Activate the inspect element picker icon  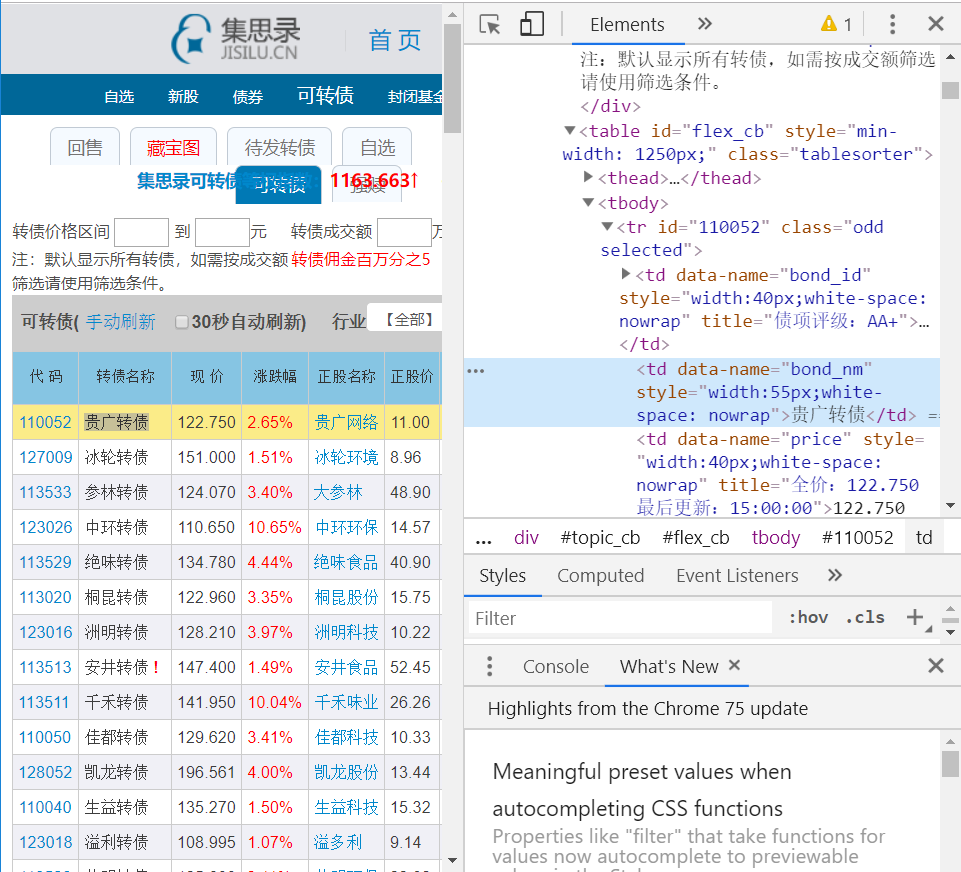click(x=490, y=25)
